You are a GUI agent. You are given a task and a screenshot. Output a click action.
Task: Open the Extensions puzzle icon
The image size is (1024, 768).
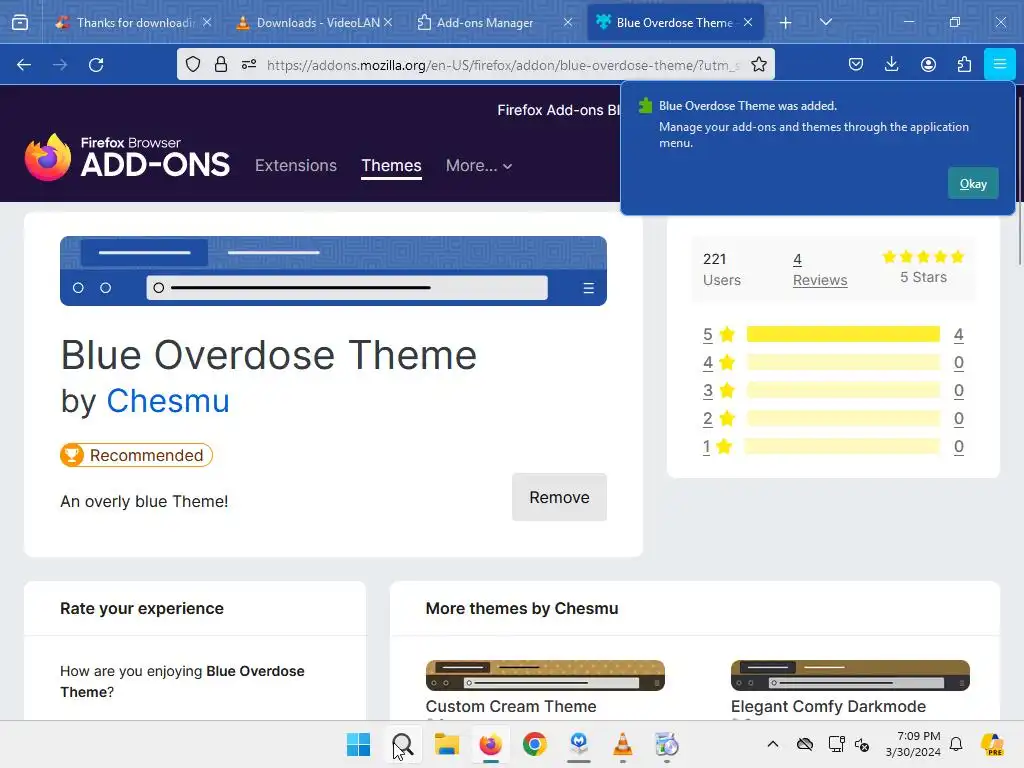point(964,64)
